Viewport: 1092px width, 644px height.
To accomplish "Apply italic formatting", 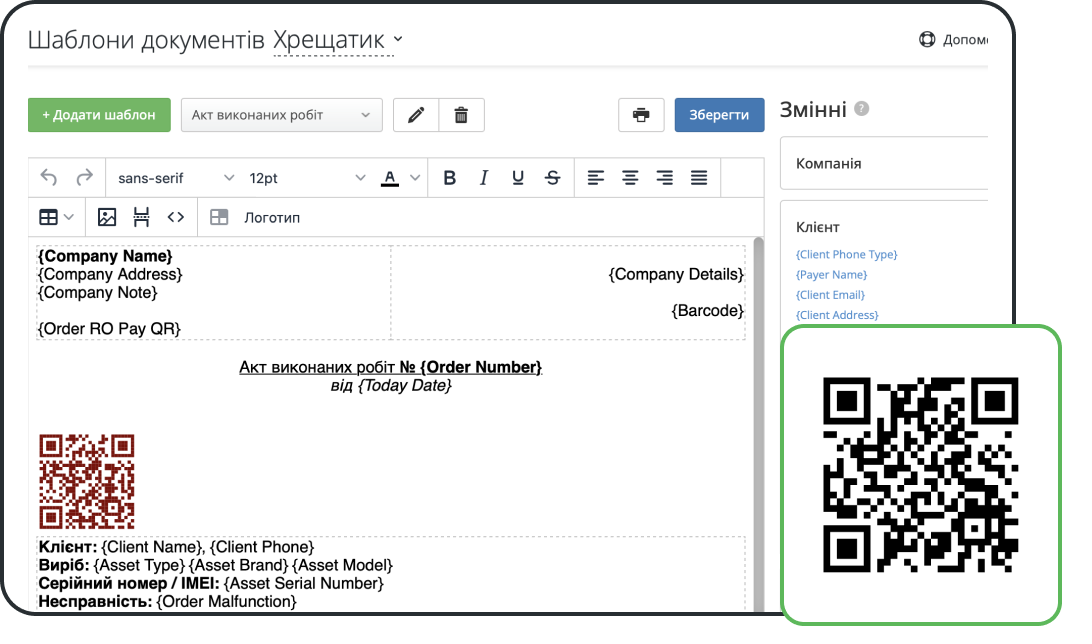I will point(484,177).
